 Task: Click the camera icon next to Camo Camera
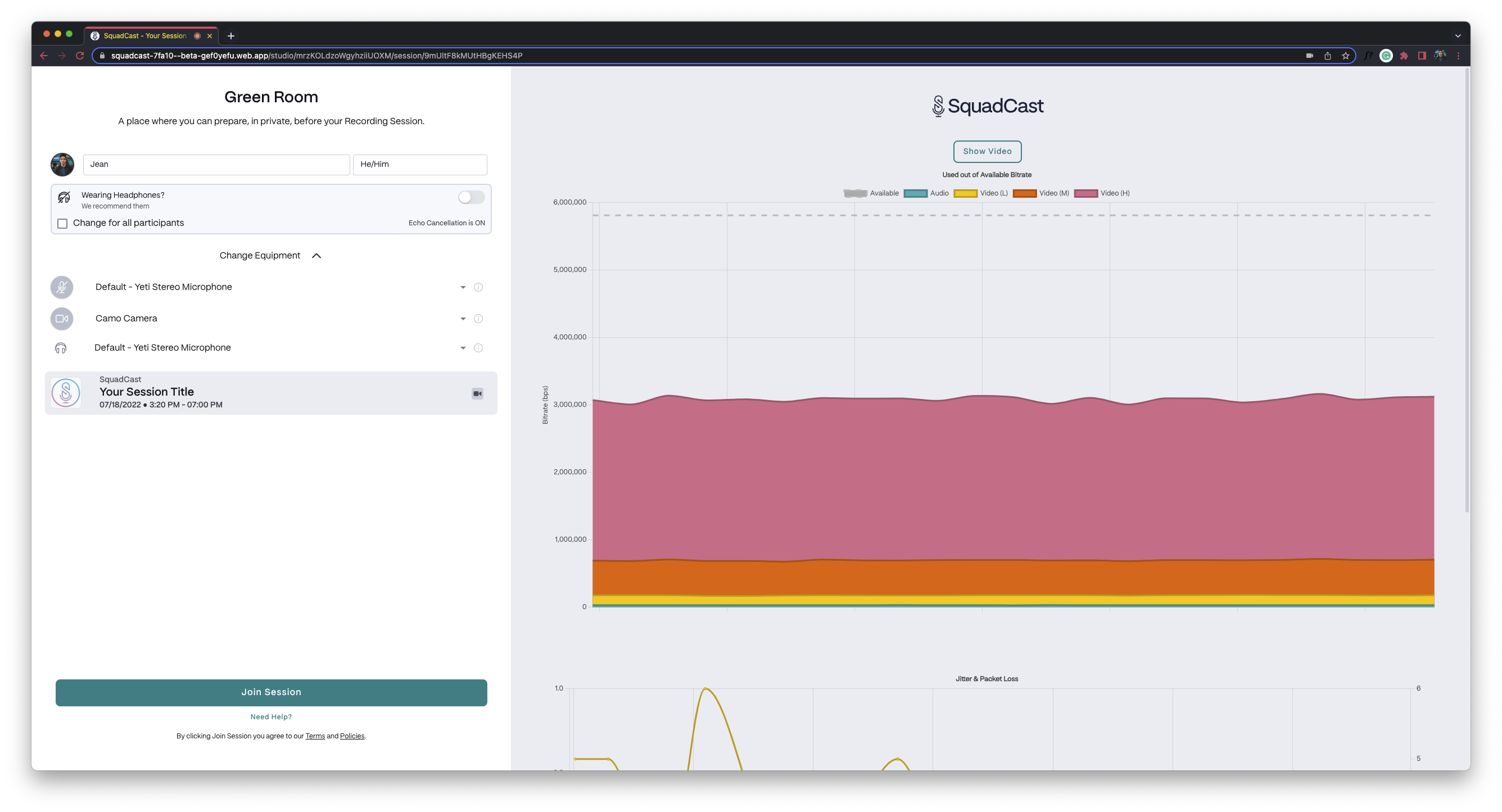[62, 319]
